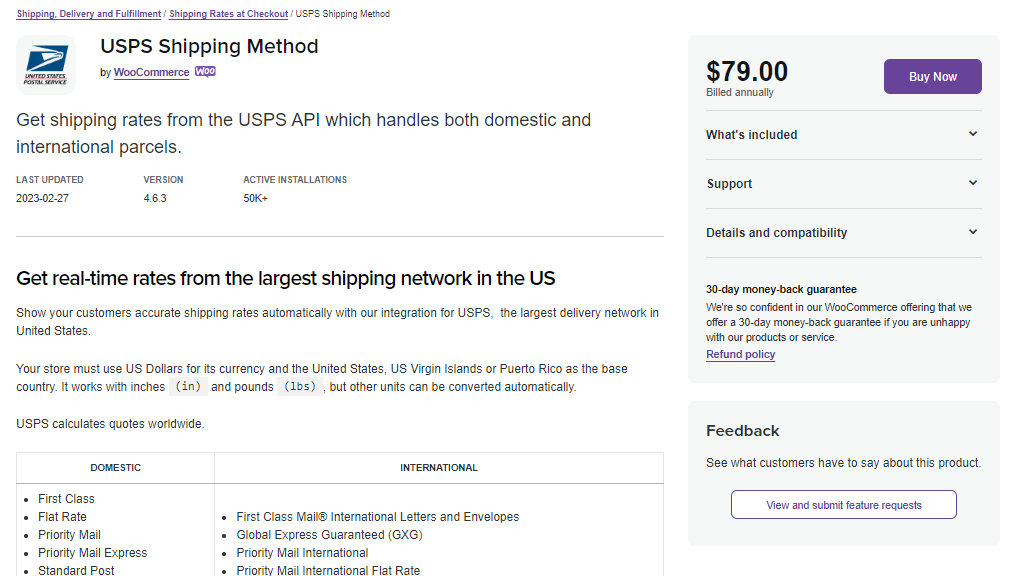
Task: Switch to the DOMESTIC column header
Action: tap(115, 467)
